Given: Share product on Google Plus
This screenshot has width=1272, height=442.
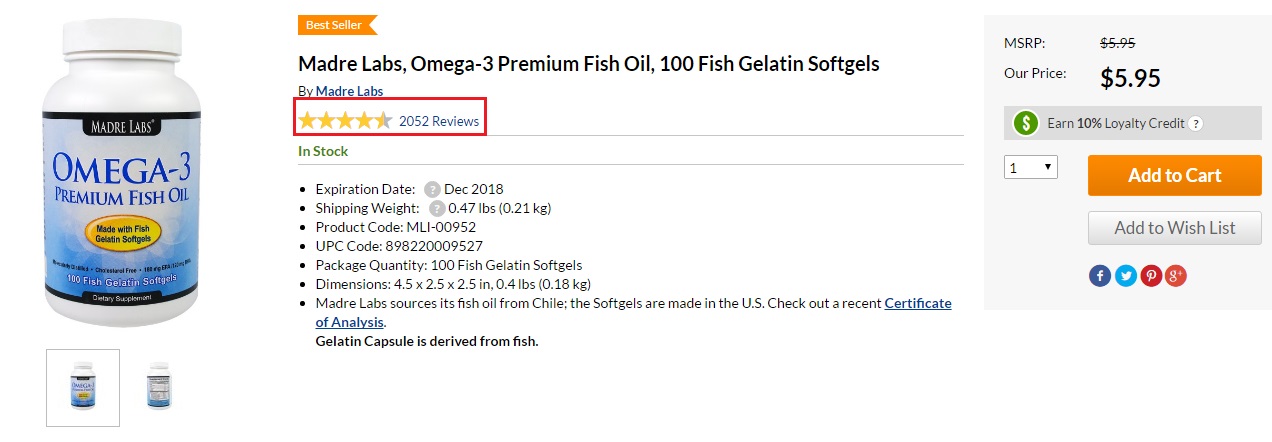Looking at the screenshot, I should [1176, 275].
